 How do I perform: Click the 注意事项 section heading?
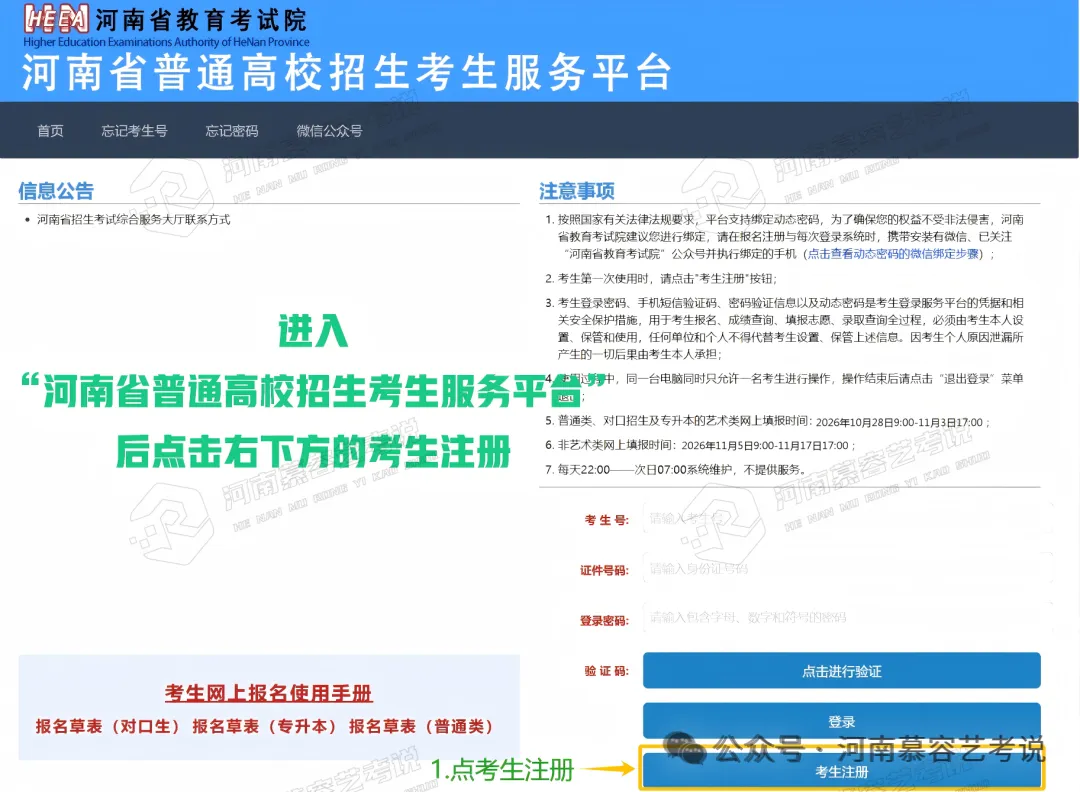577,191
